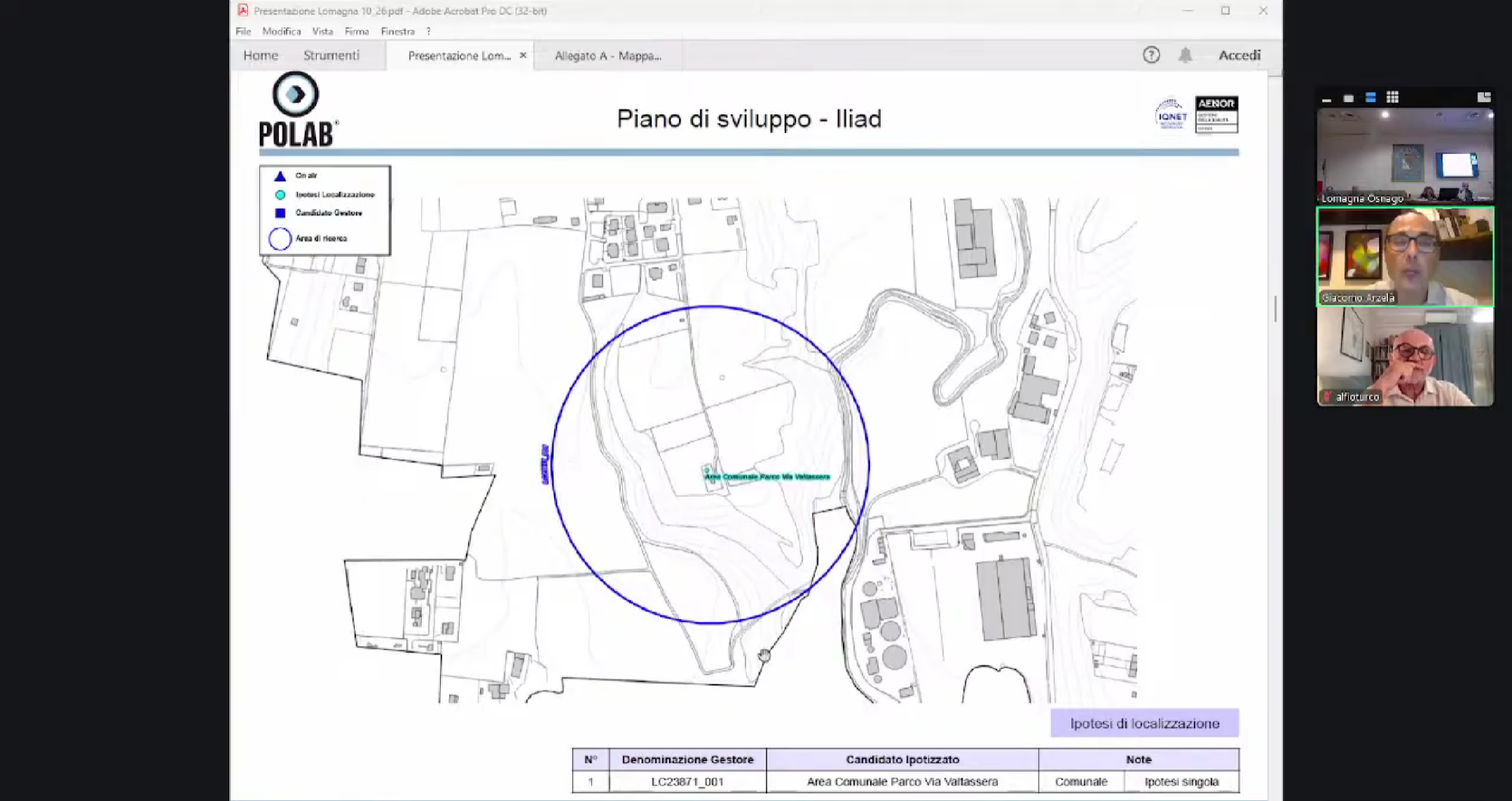The width and height of the screenshot is (1512, 801).
Task: Open the Firma menu
Action: (357, 31)
